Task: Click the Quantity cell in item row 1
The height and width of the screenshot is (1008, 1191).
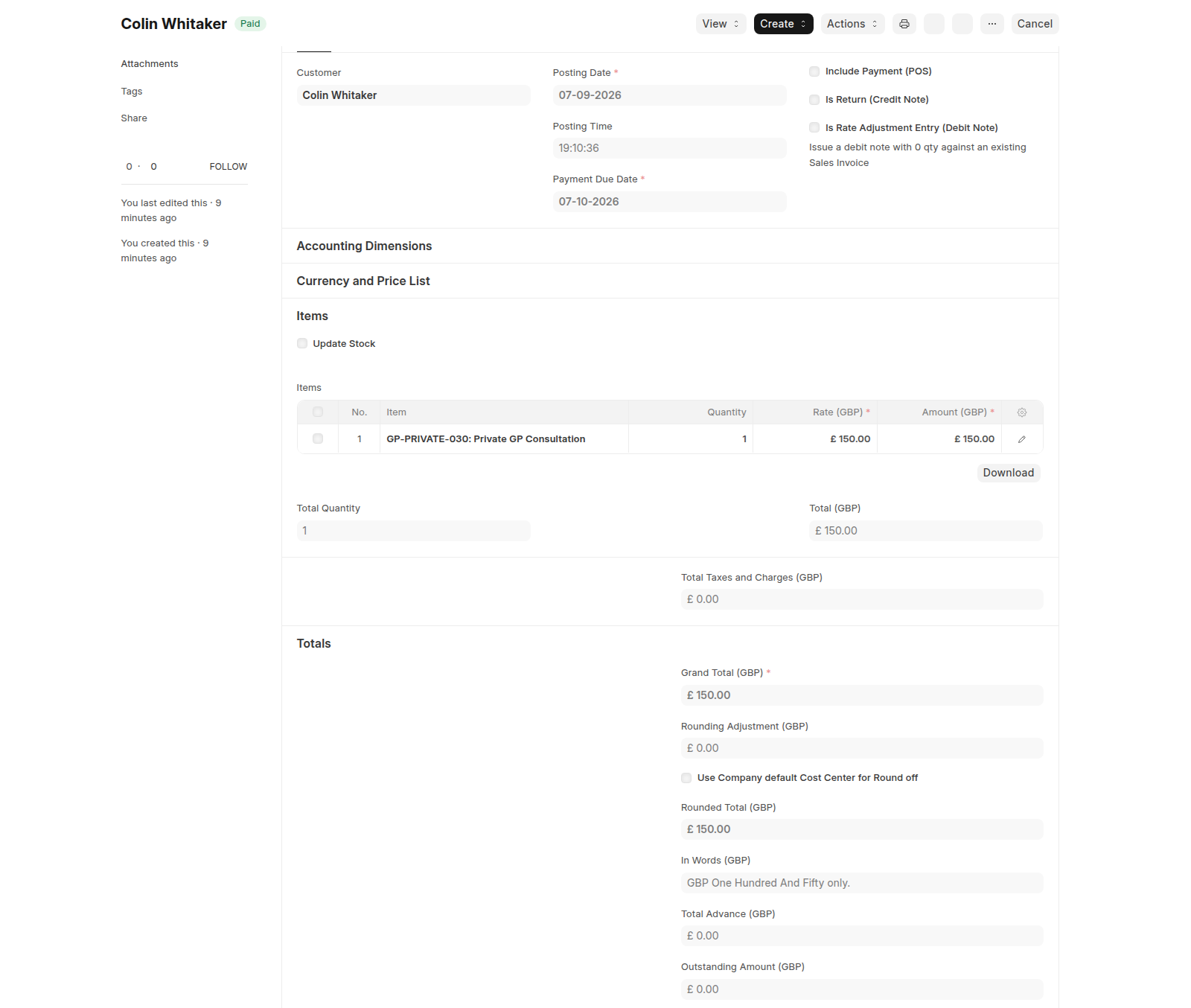Action: pos(691,439)
